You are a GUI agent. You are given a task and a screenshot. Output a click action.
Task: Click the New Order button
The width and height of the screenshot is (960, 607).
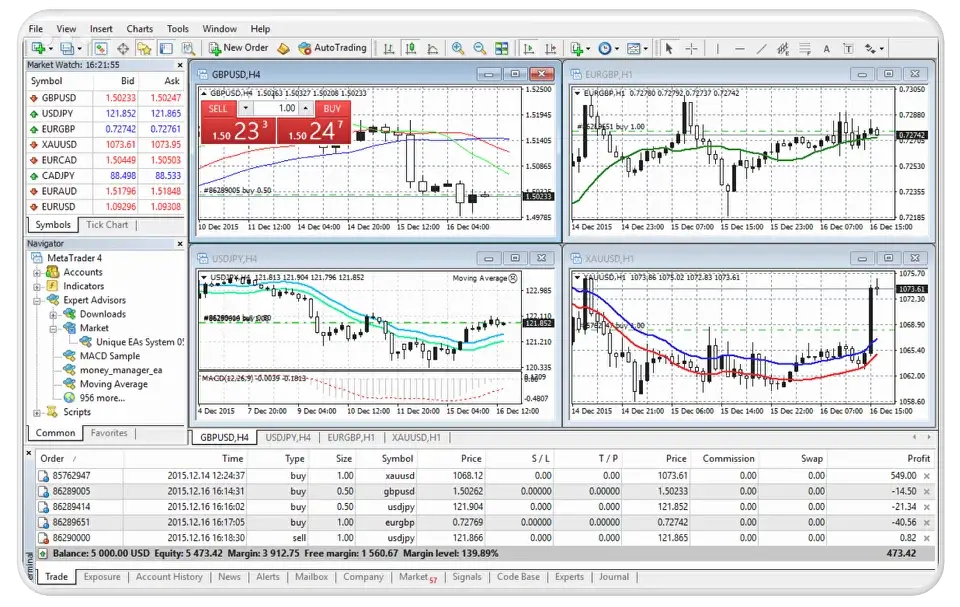(238, 48)
